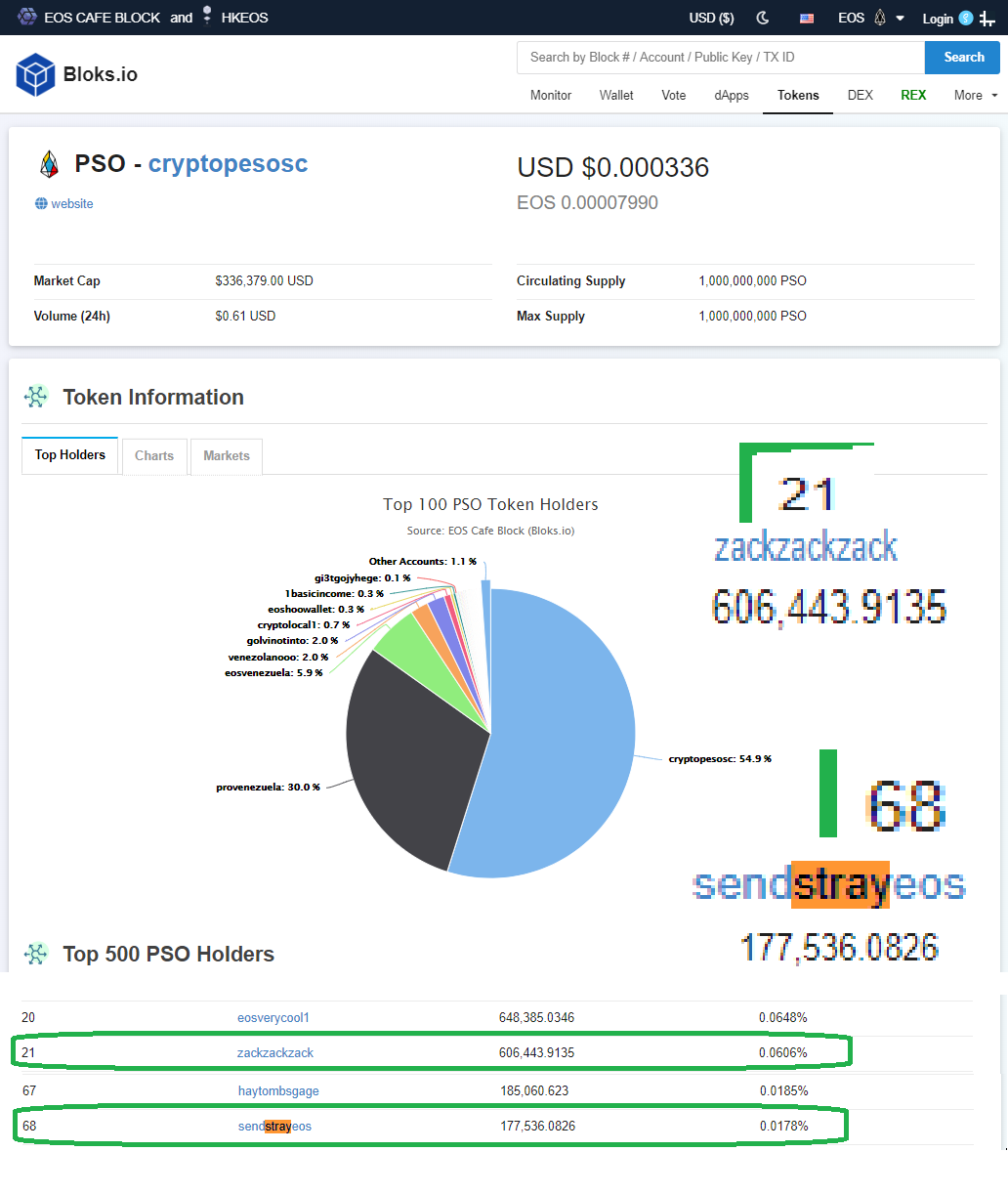Viewport: 1008px width, 1194px height.
Task: Open the cryptopesosc account link
Action: (x=228, y=164)
